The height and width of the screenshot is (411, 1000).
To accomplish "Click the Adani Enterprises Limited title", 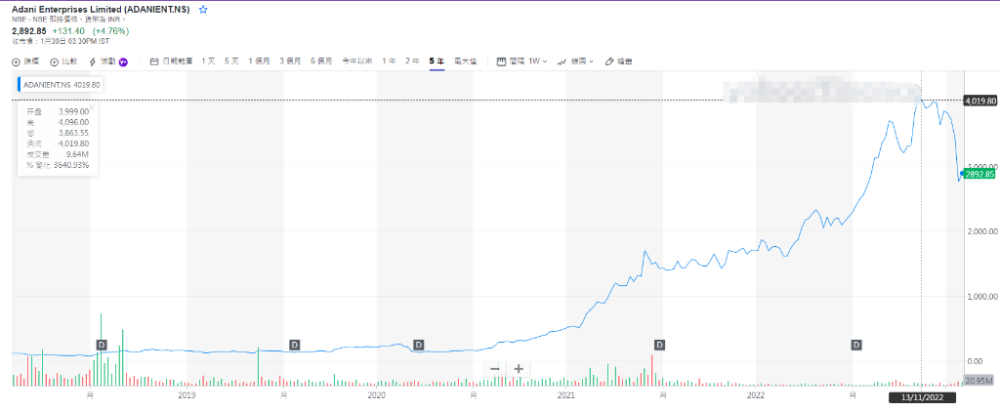I will [102, 10].
